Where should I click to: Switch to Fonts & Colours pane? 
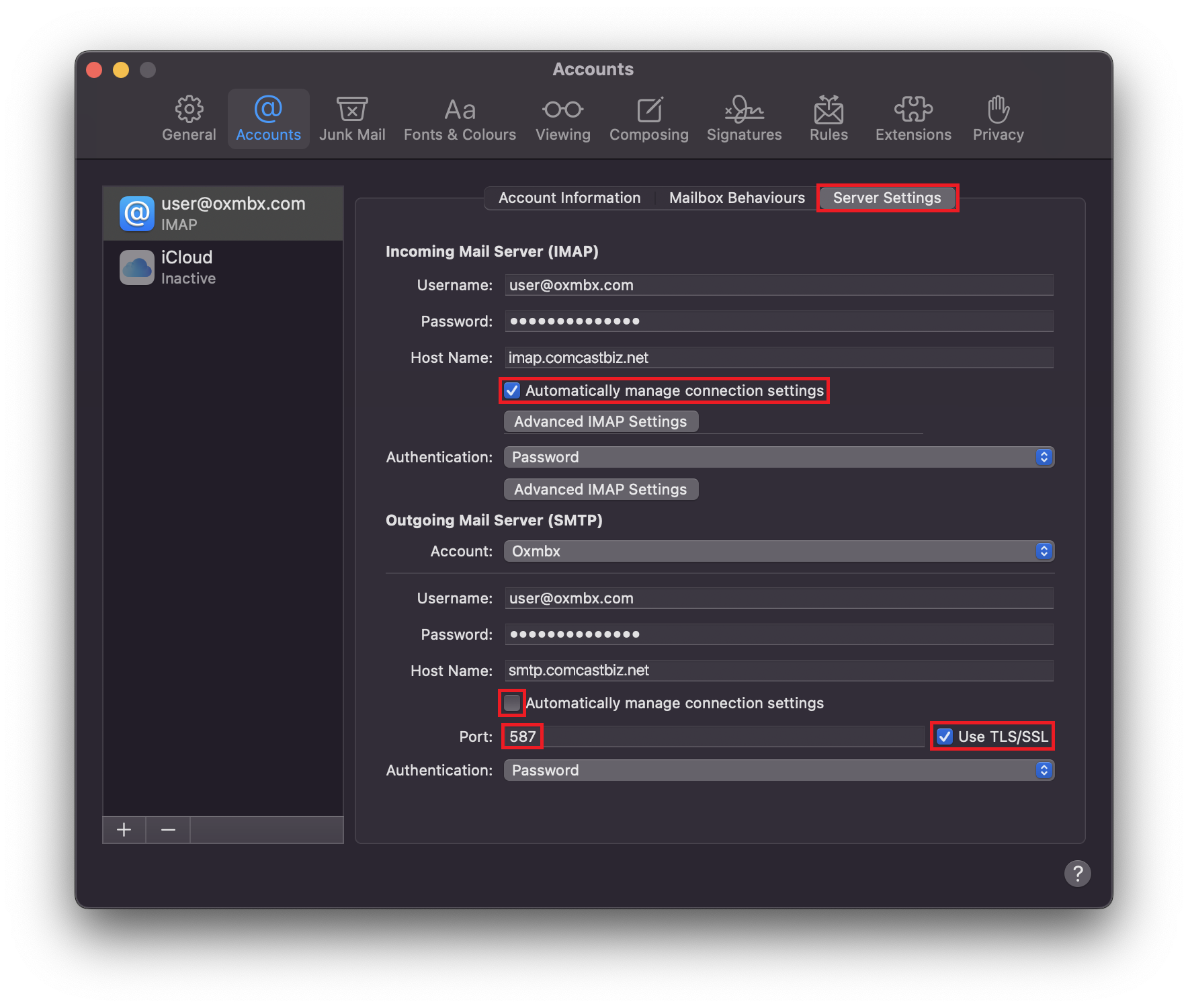[x=460, y=119]
